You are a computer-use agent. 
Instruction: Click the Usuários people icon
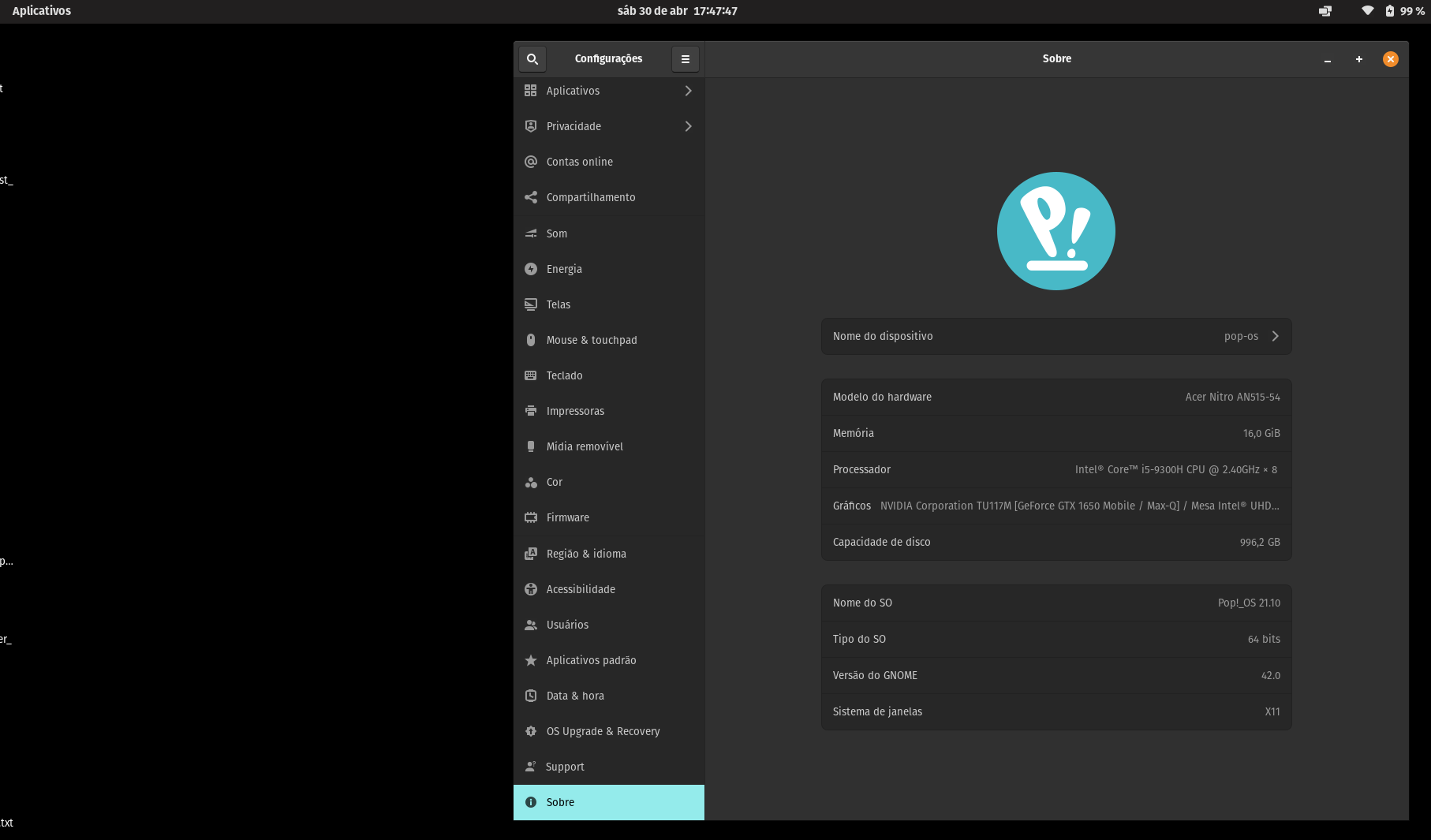(x=531, y=625)
